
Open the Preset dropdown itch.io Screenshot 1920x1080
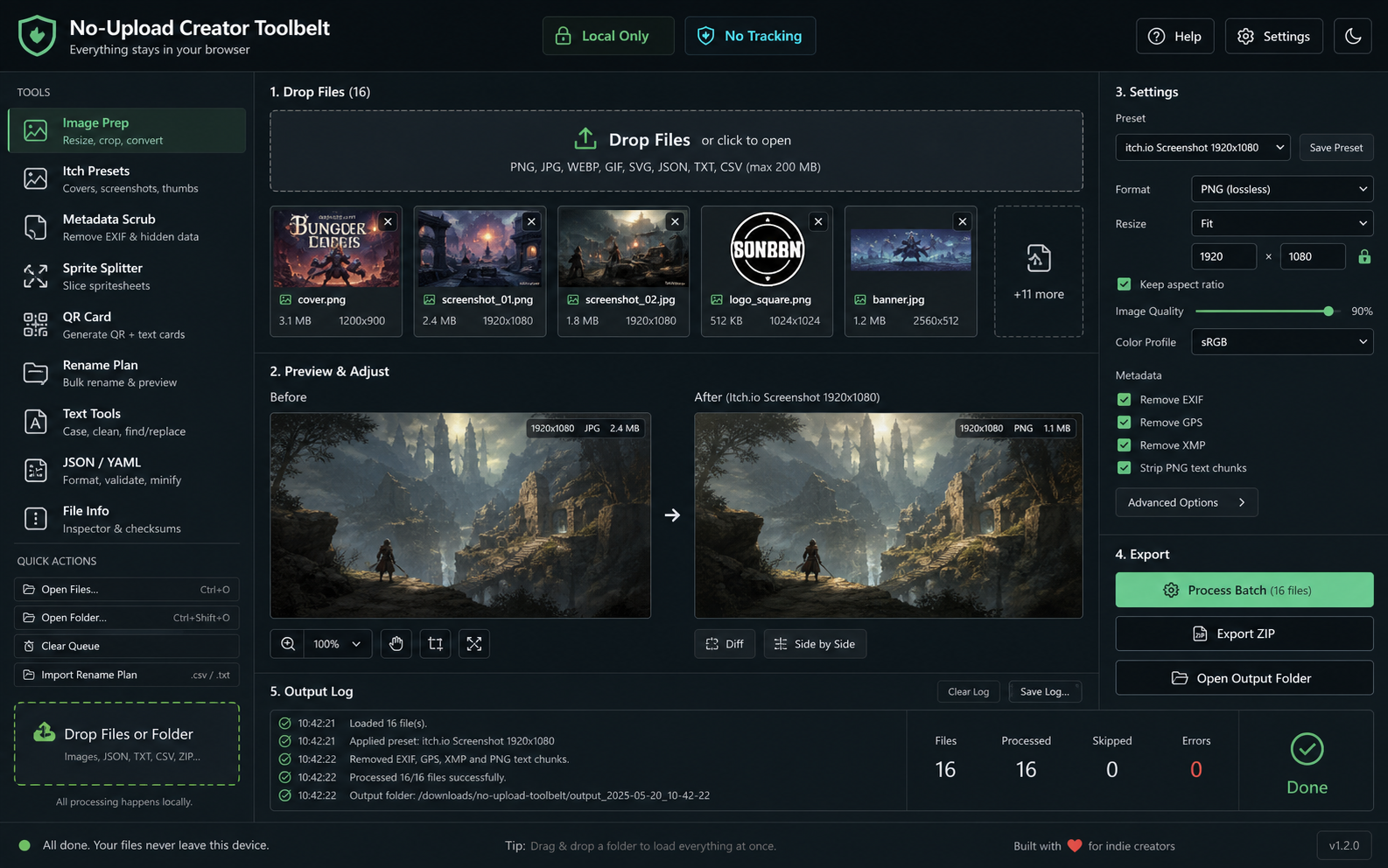point(1203,147)
